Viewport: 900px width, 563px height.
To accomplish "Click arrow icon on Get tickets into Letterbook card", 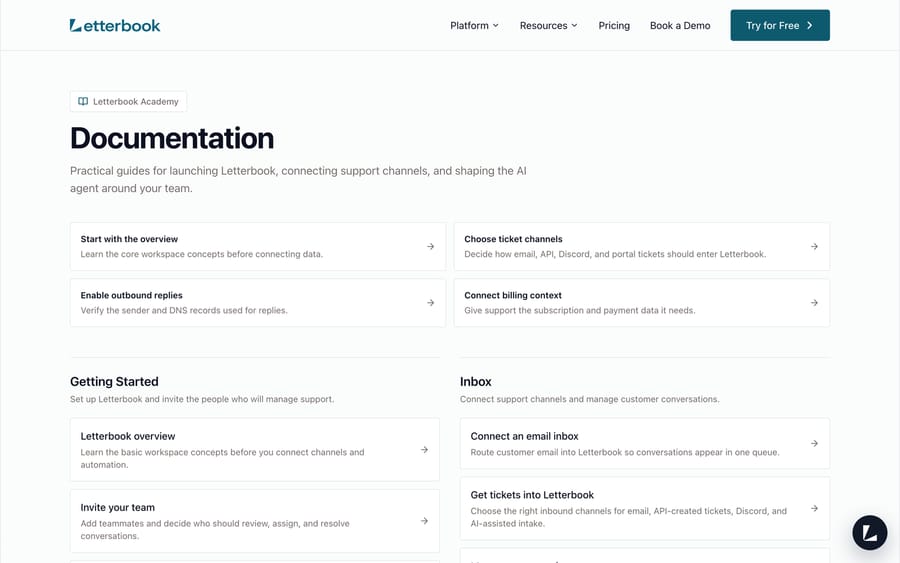I will [x=814, y=508].
